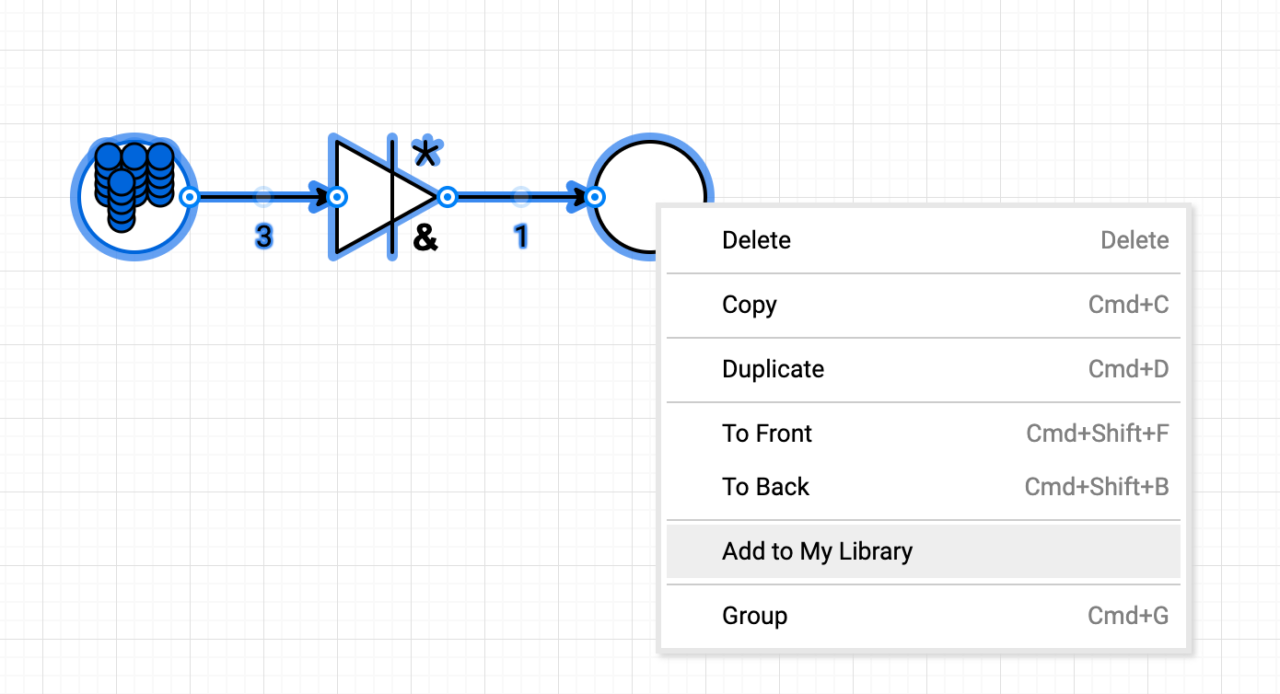Click Delete in the context menu
Screen dimensions: 1280x694
(x=756, y=240)
